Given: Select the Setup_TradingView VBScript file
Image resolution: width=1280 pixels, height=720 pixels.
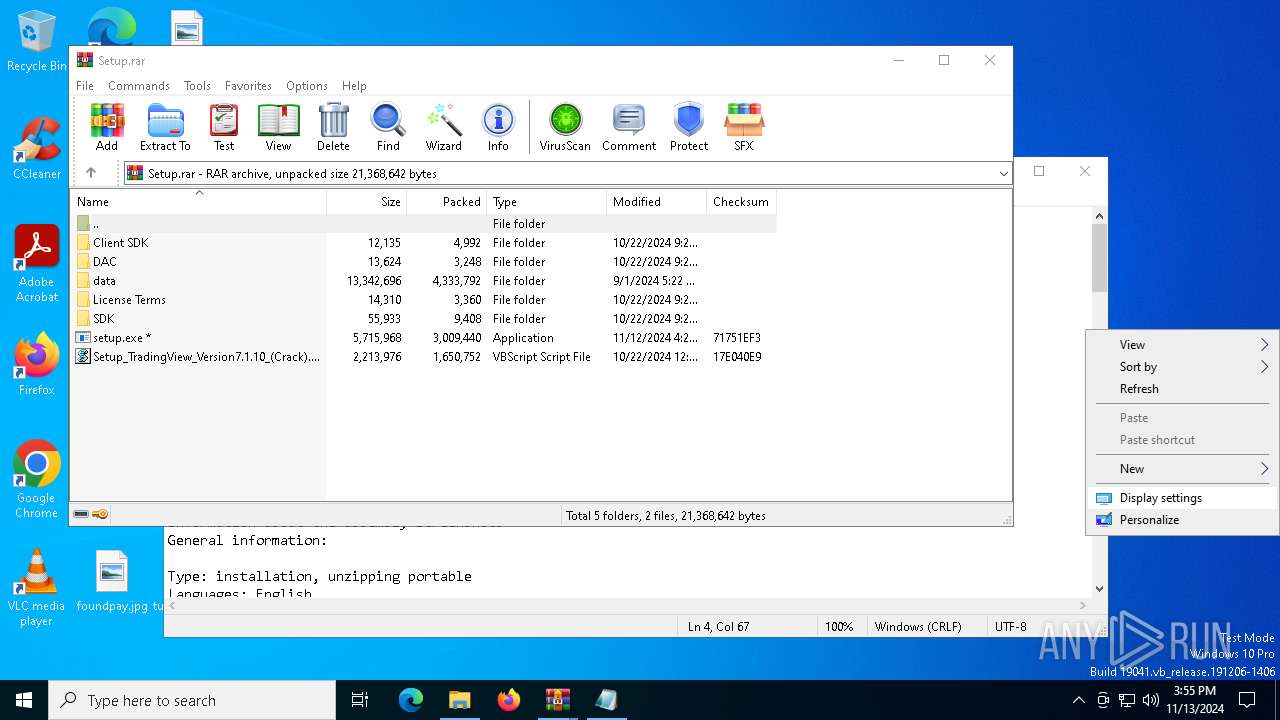Looking at the screenshot, I should coord(424,357).
